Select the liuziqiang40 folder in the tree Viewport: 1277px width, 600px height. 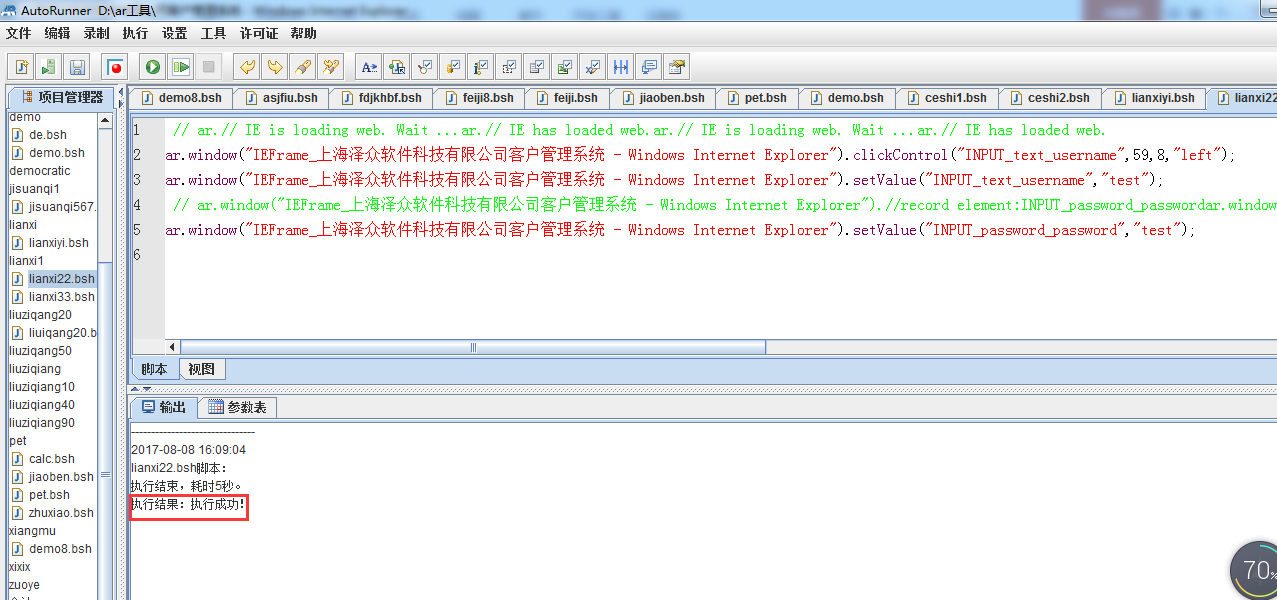click(x=41, y=404)
